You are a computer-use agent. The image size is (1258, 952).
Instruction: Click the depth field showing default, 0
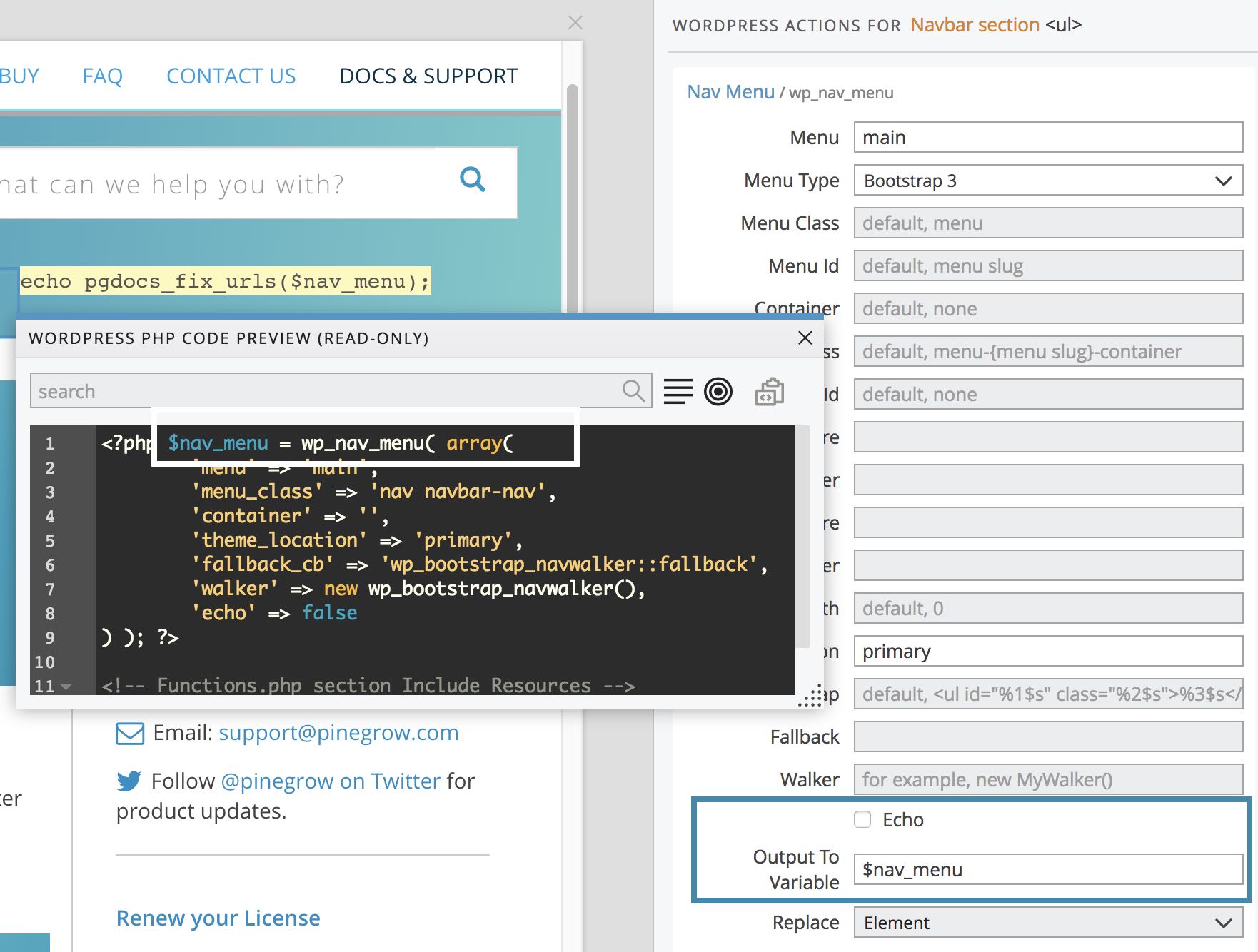click(1048, 608)
